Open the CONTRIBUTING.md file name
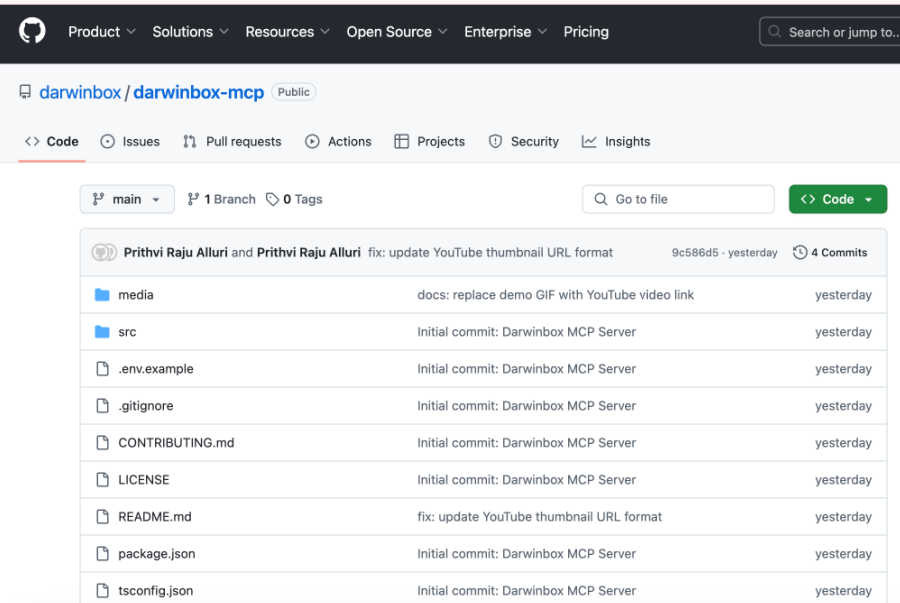This screenshot has height=603, width=900. (x=176, y=442)
